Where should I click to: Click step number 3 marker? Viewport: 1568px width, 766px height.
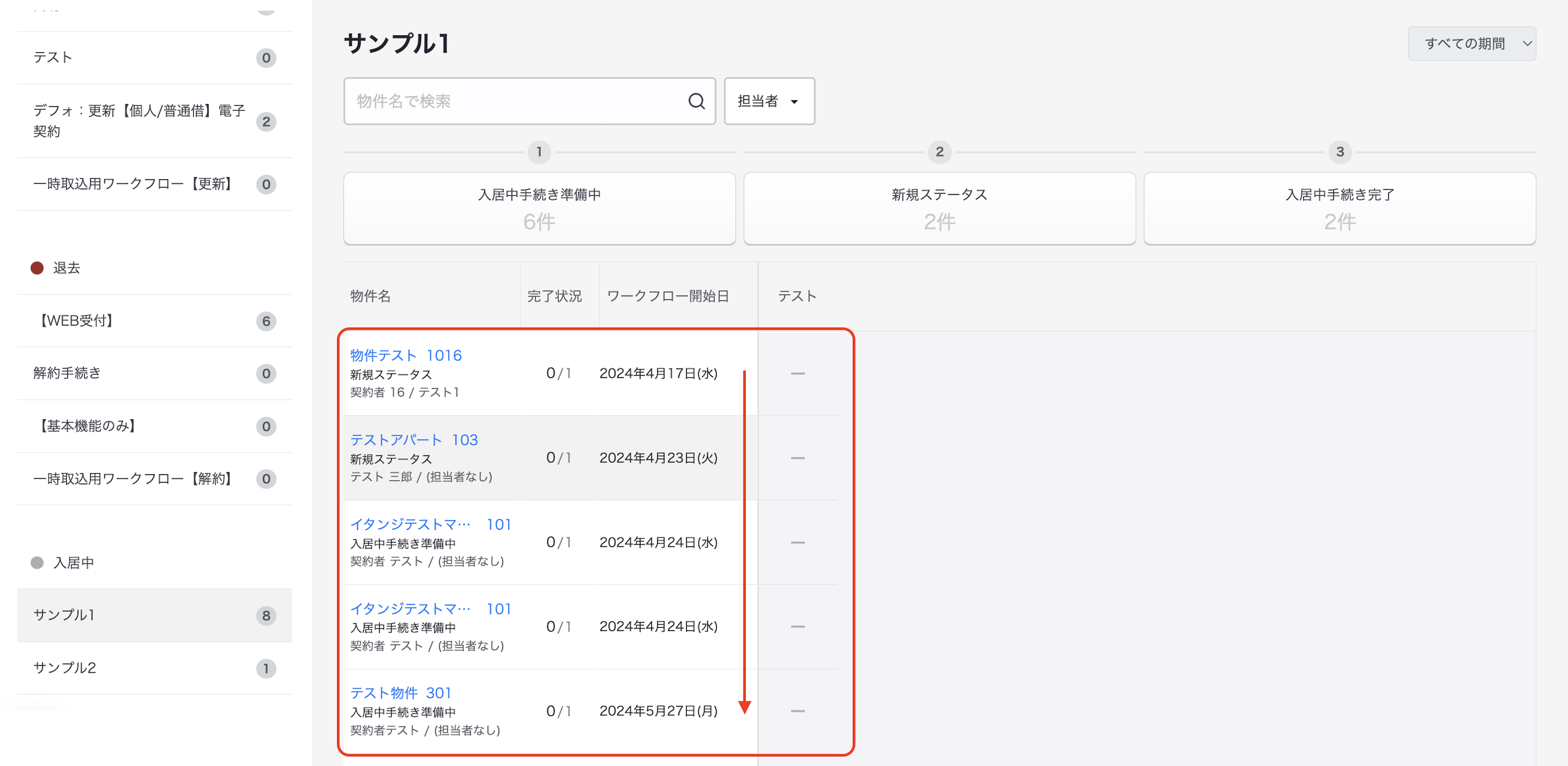pos(1340,151)
